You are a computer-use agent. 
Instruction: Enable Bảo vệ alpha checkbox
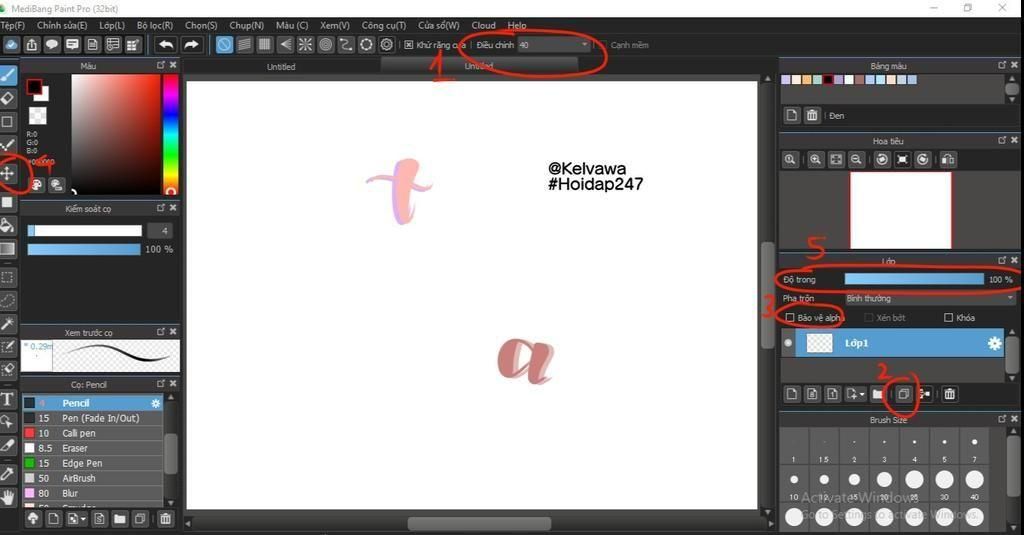tap(790, 317)
